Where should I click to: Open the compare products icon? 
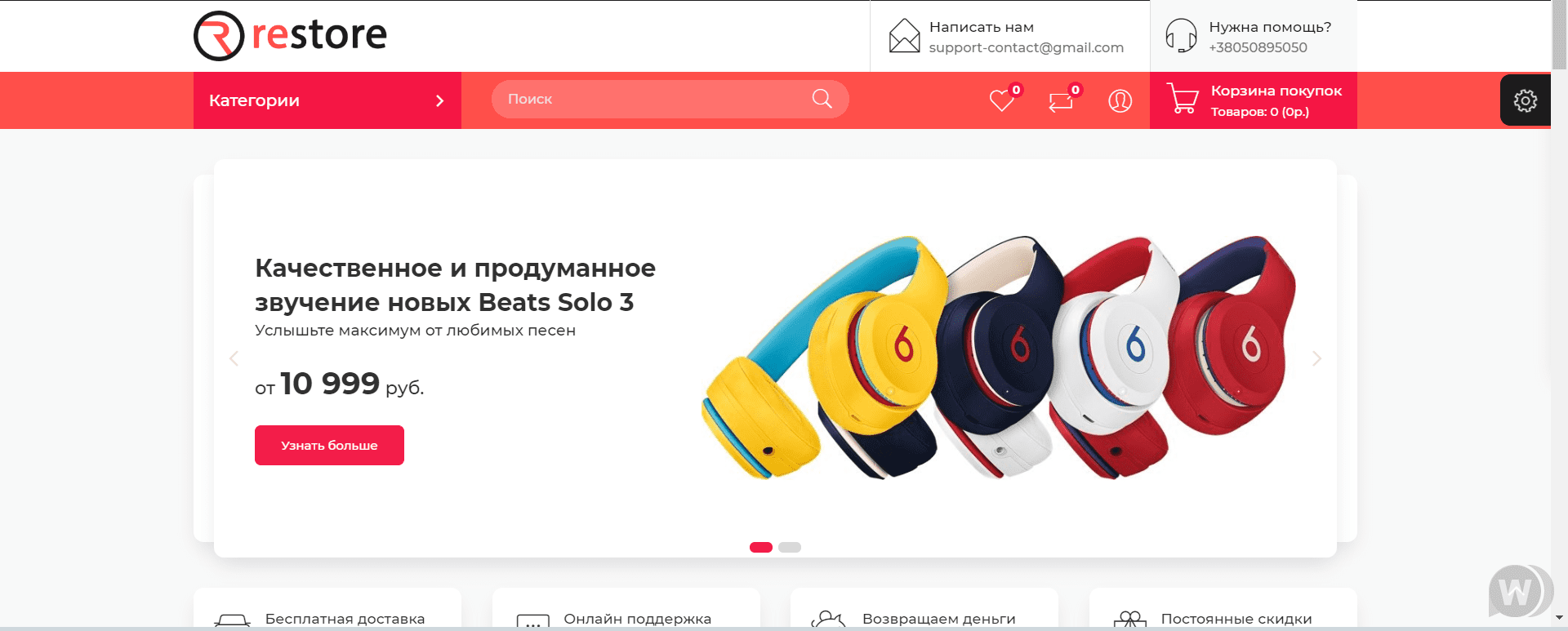pos(1061,101)
